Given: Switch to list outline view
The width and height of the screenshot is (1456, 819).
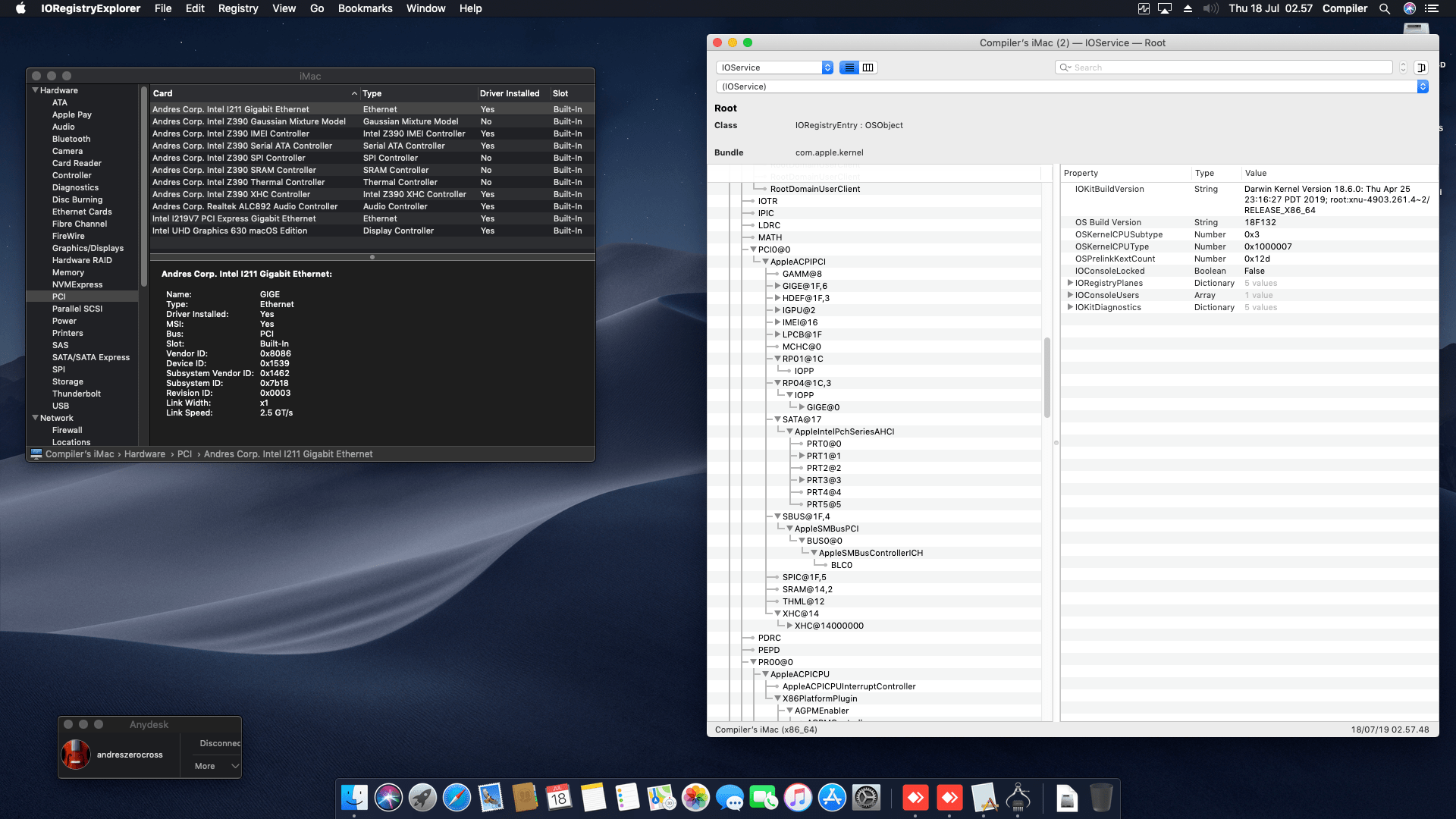Looking at the screenshot, I should point(849,67).
